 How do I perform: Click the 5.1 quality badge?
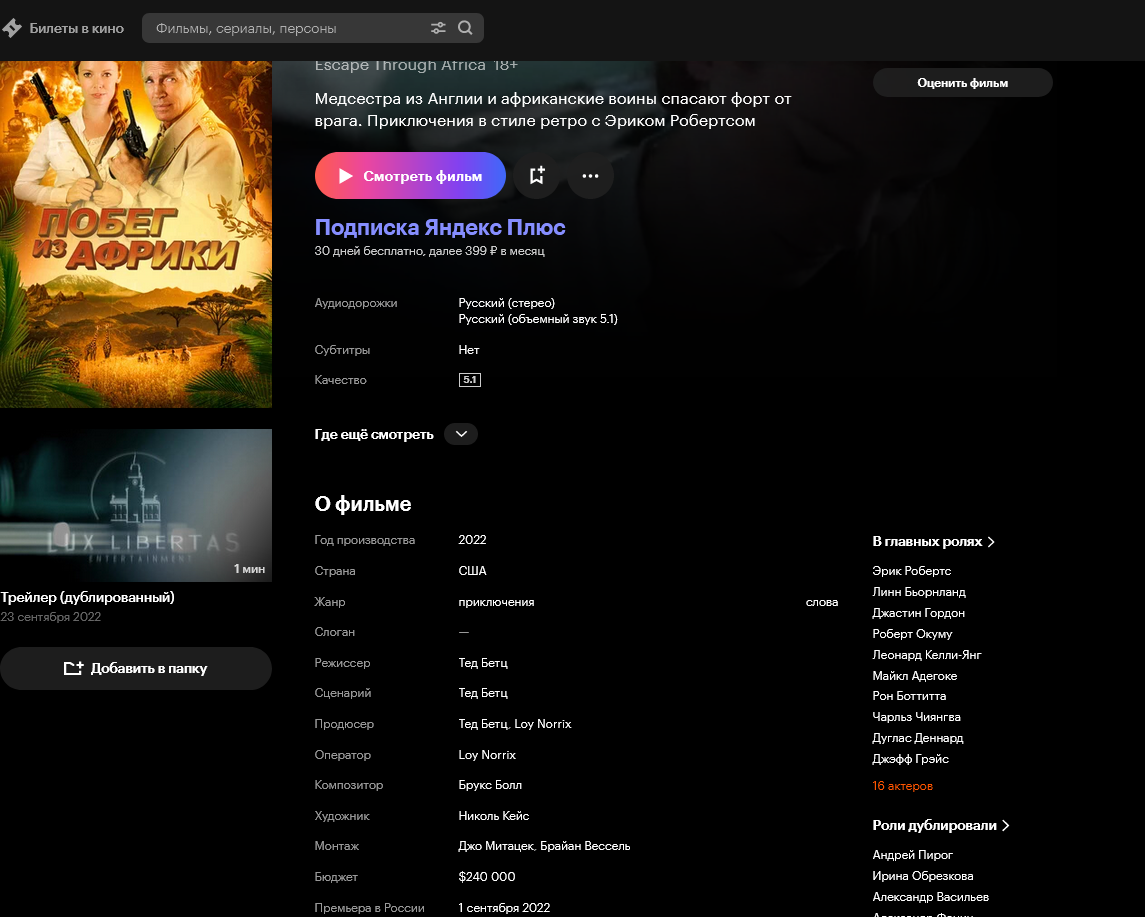pyautogui.click(x=470, y=380)
